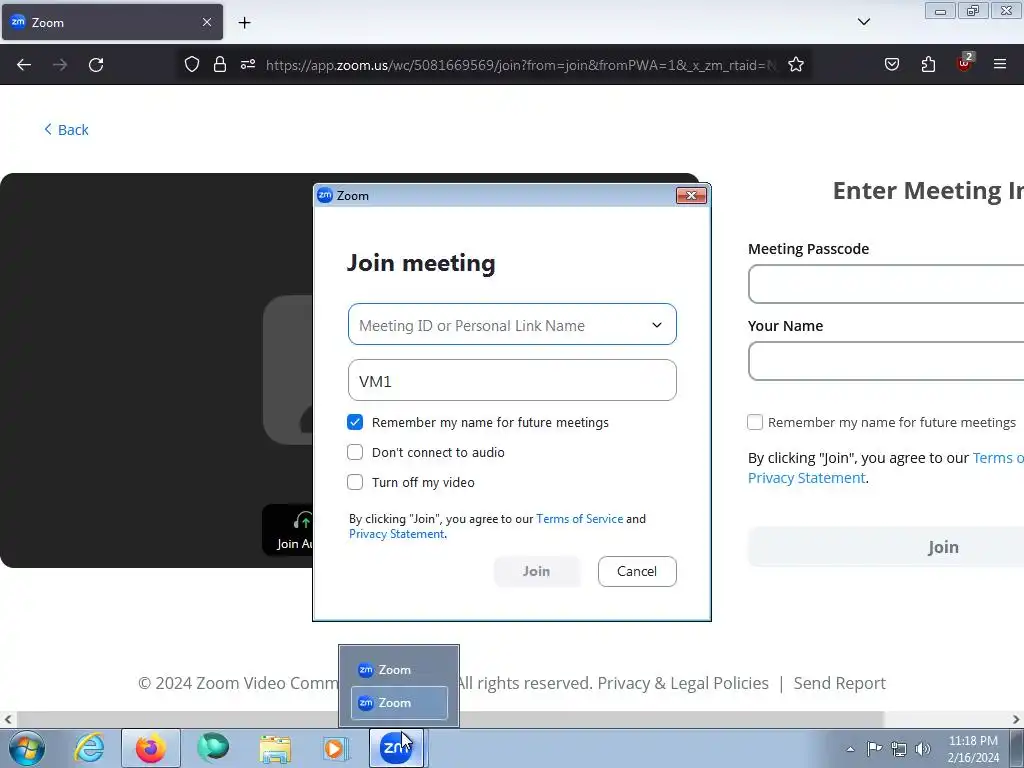The width and height of the screenshot is (1024, 768).
Task: Open the network tray icon
Action: [899, 749]
